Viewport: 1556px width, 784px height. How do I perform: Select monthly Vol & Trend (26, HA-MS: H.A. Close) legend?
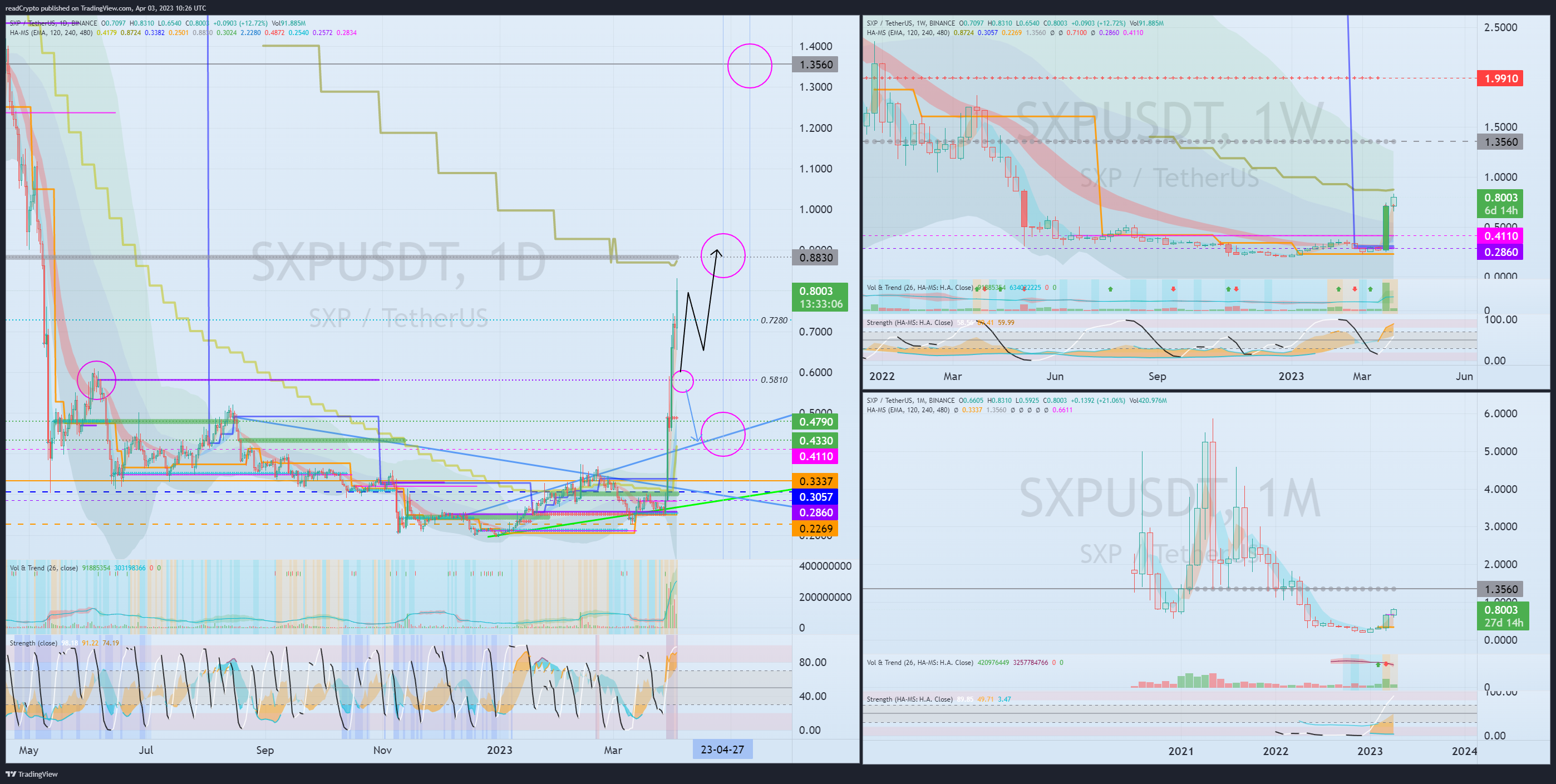[920, 663]
